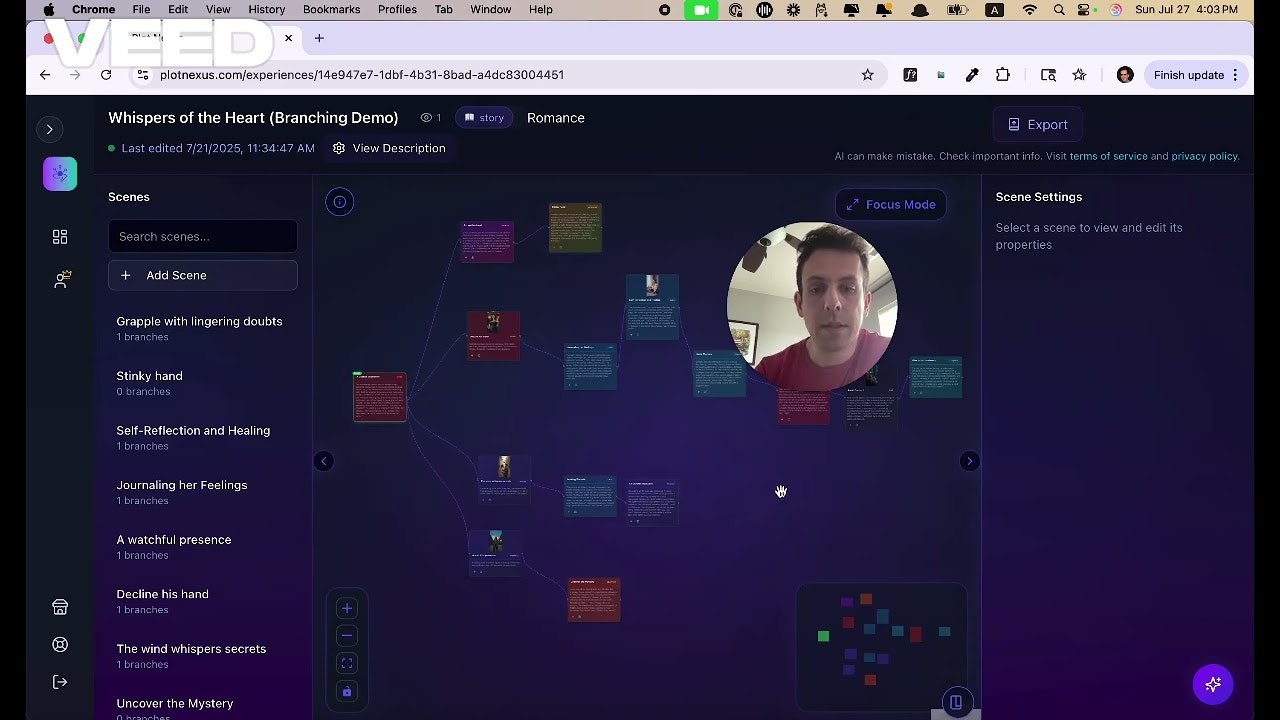Expand the collapsed sidebar with the top chevron
This screenshot has width=1280, height=720.
point(50,129)
